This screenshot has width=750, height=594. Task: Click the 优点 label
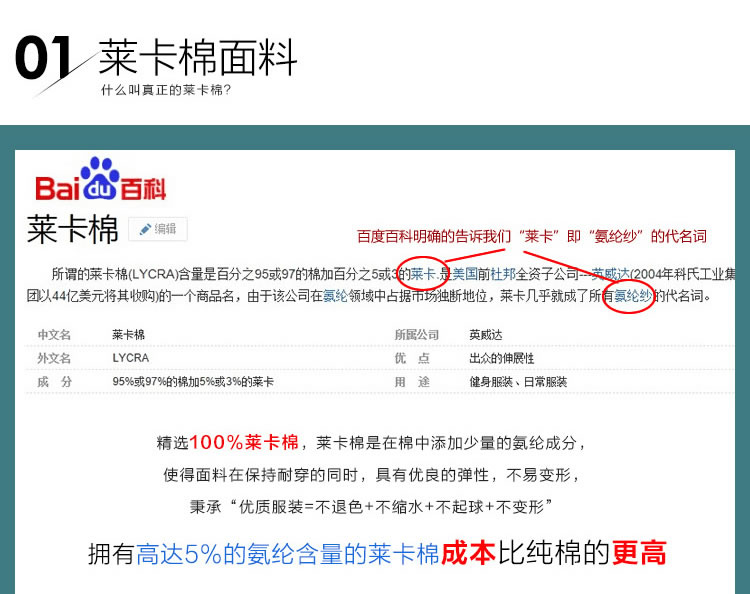click(x=412, y=358)
